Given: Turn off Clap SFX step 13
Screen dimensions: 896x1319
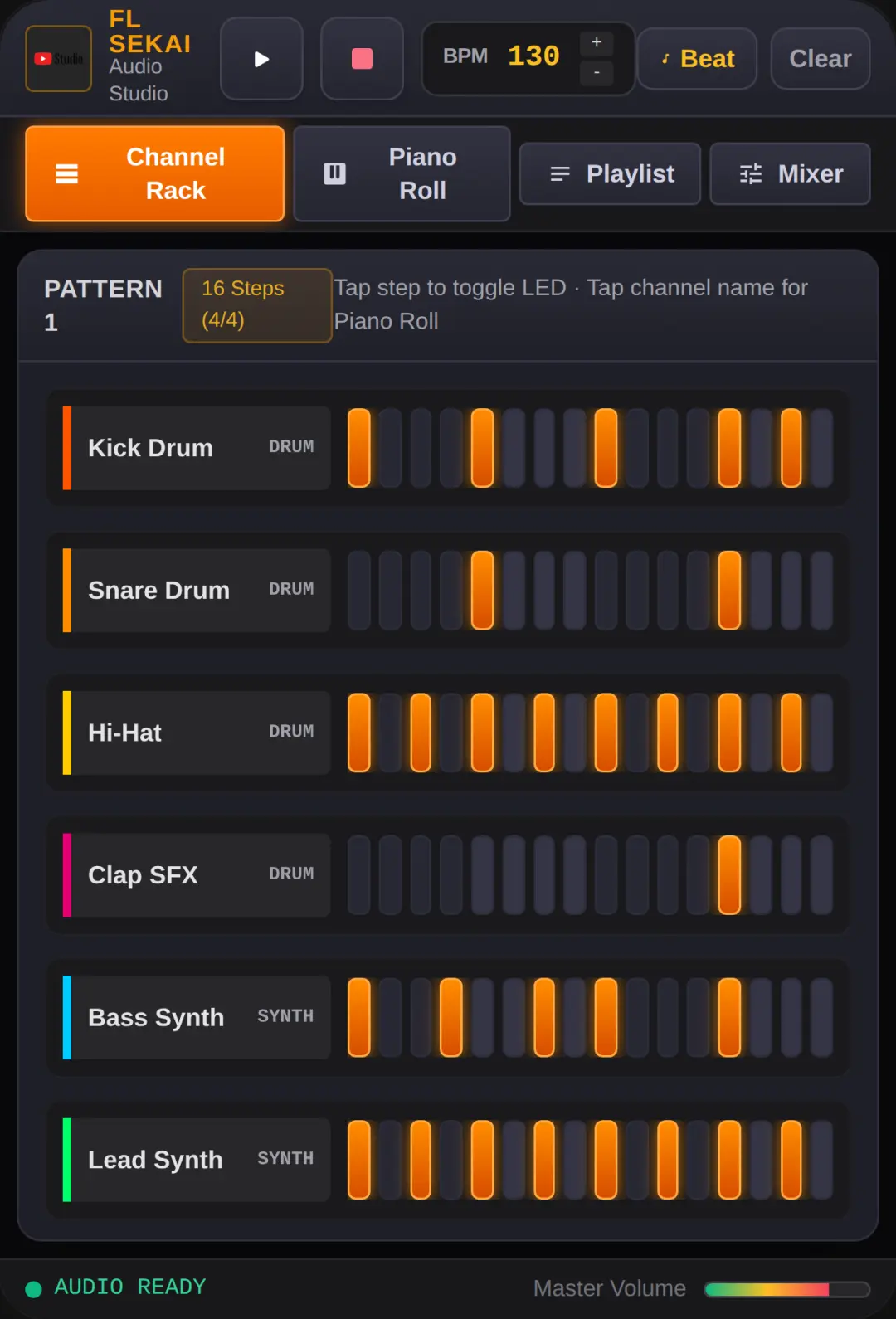Looking at the screenshot, I should click(730, 875).
